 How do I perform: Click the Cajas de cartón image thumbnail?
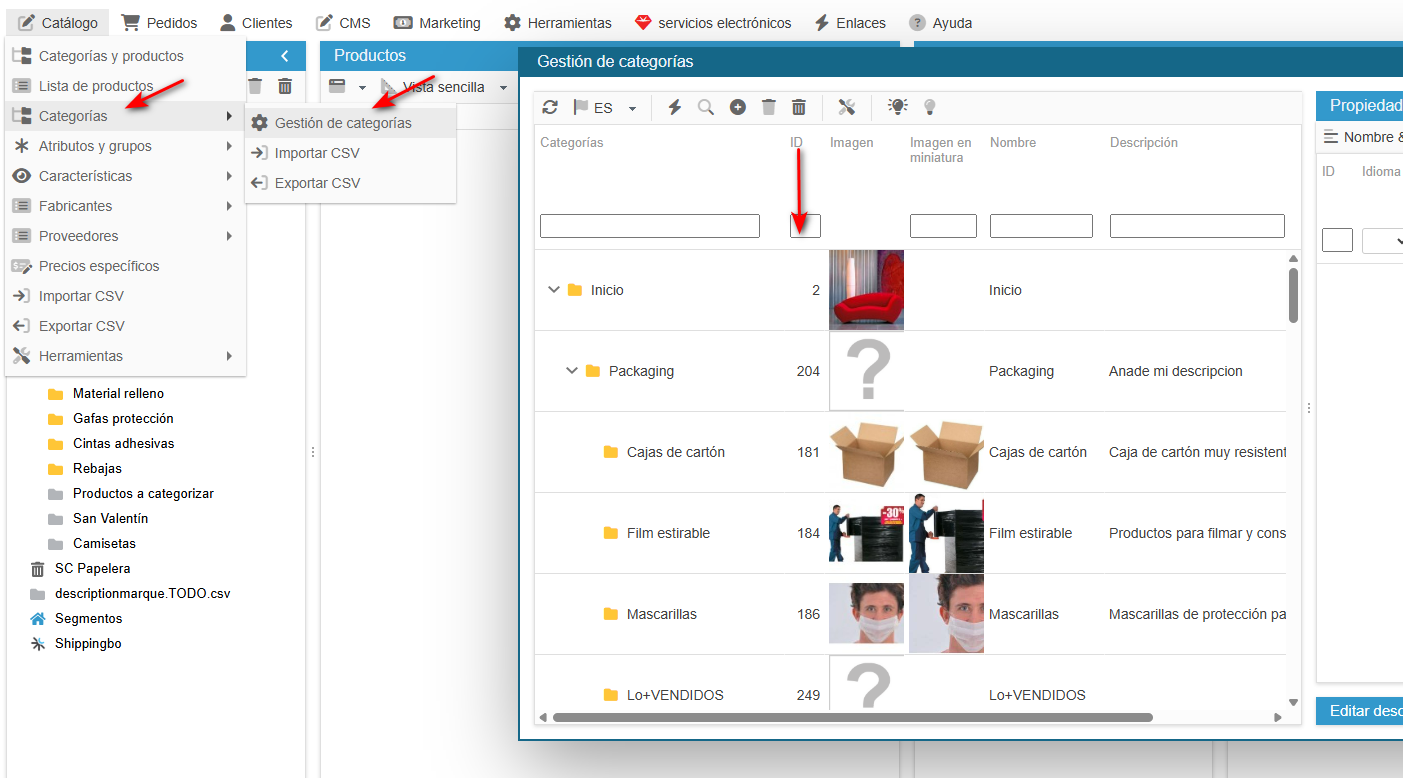(867, 452)
